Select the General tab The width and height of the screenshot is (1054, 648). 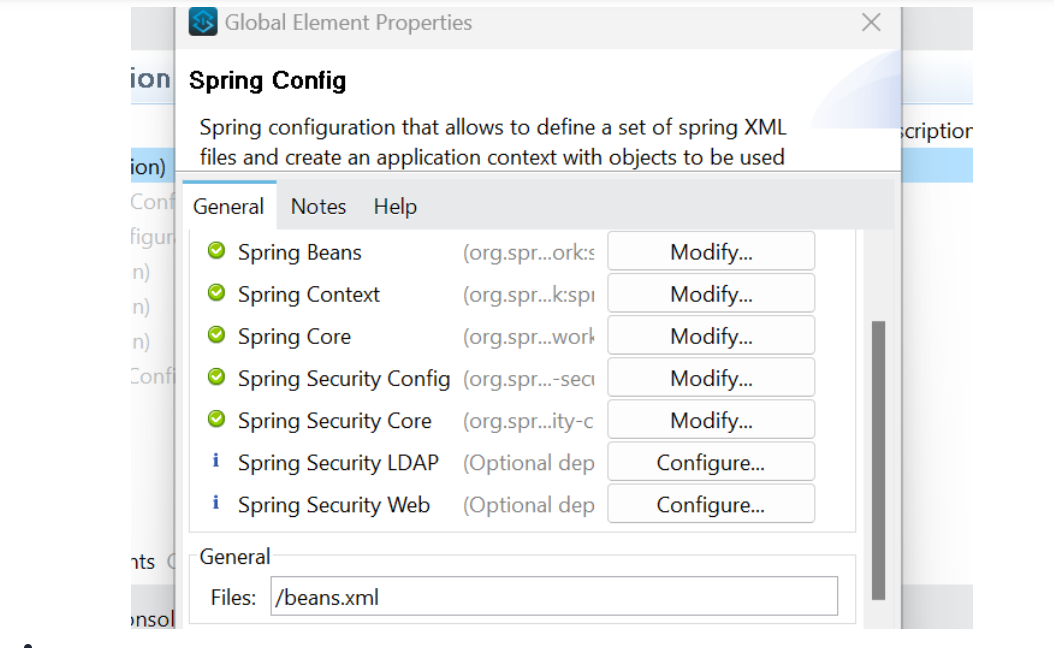click(x=228, y=206)
